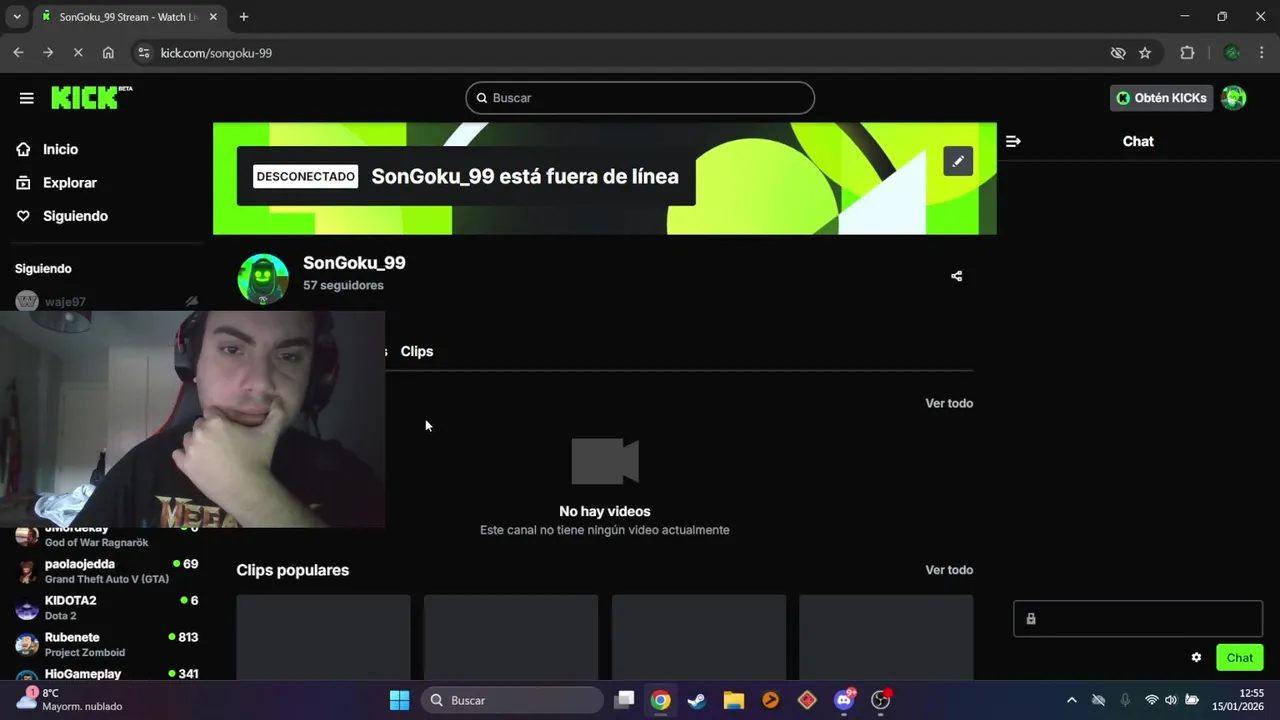Go forward in Chrome
This screenshot has height=720, width=1280.
(48, 53)
